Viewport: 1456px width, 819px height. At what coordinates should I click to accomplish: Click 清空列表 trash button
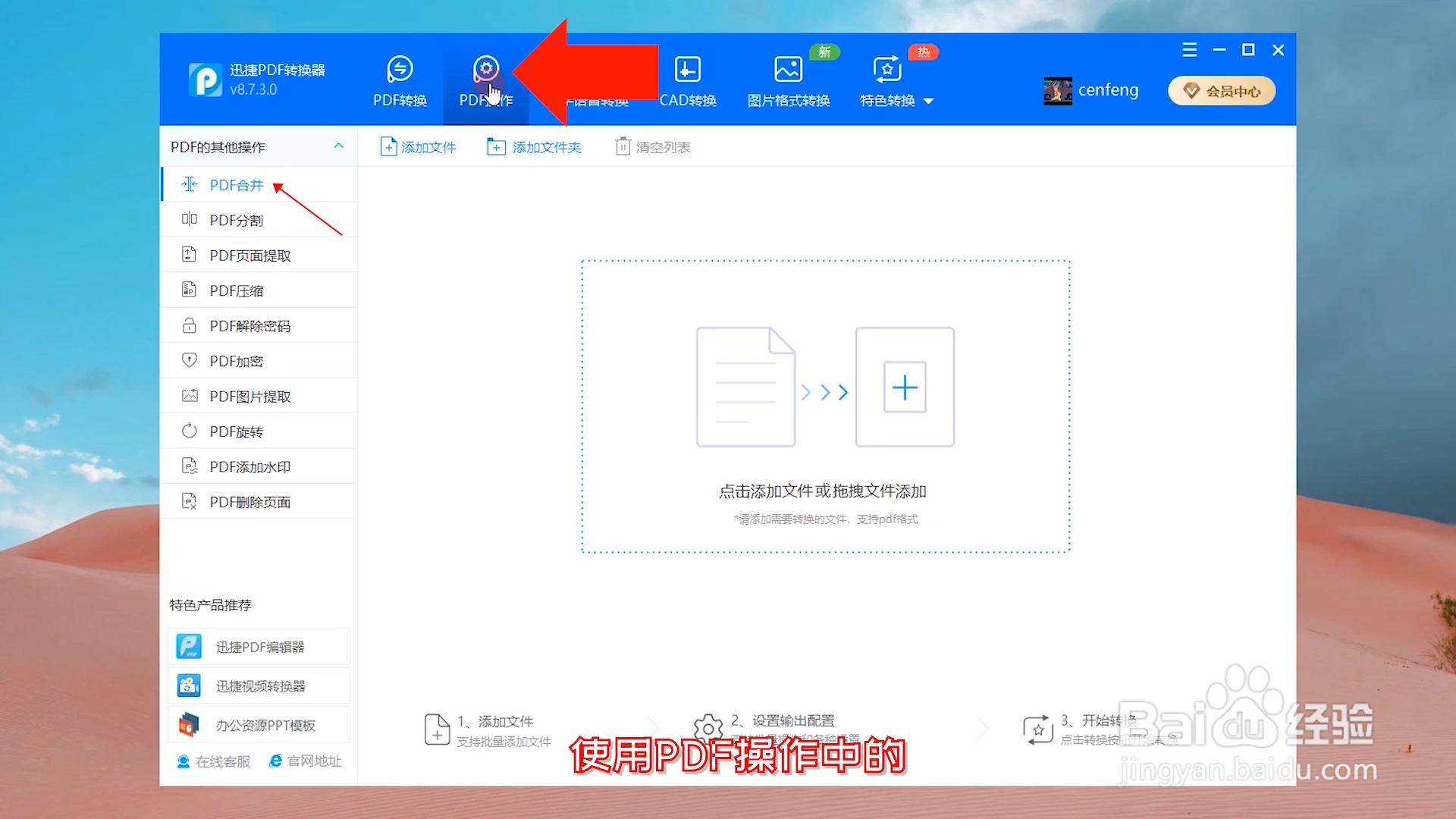(652, 147)
